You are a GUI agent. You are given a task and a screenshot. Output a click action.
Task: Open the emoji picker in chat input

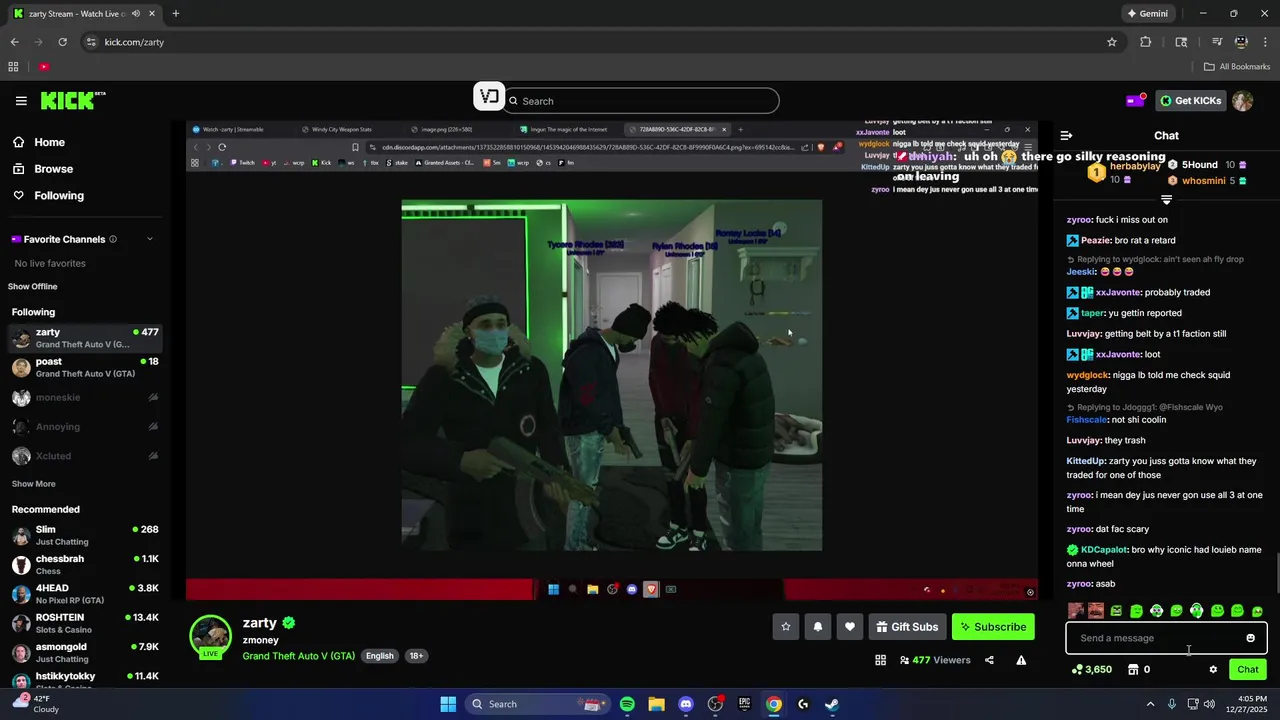pos(1250,638)
